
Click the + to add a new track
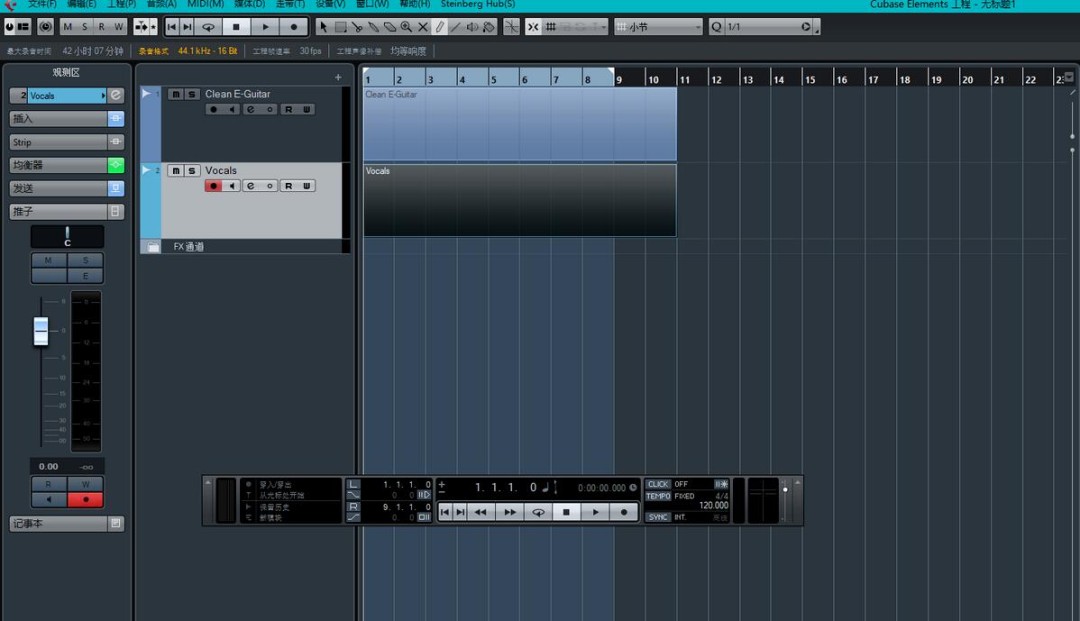point(338,76)
